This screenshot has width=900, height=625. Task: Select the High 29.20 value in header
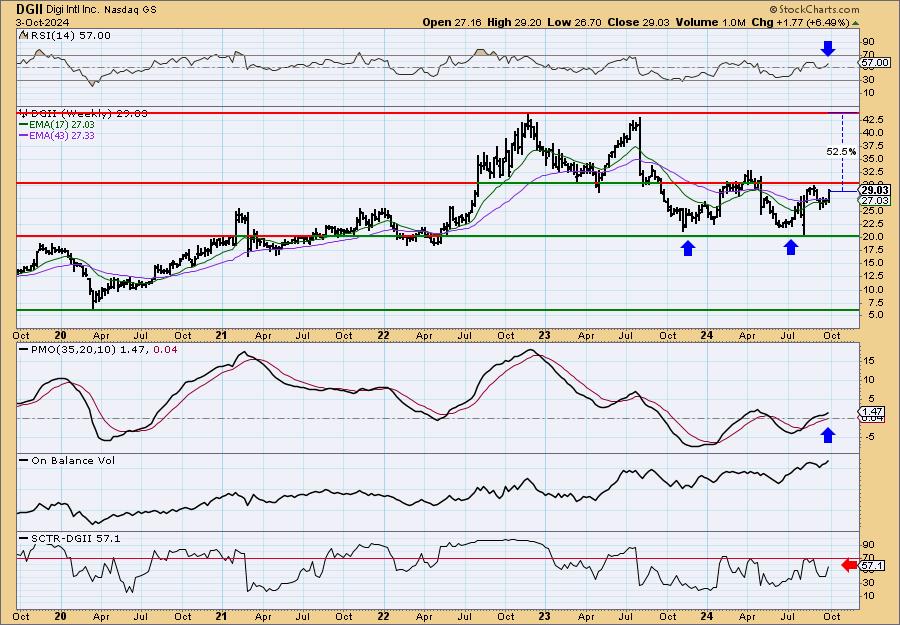[514, 22]
